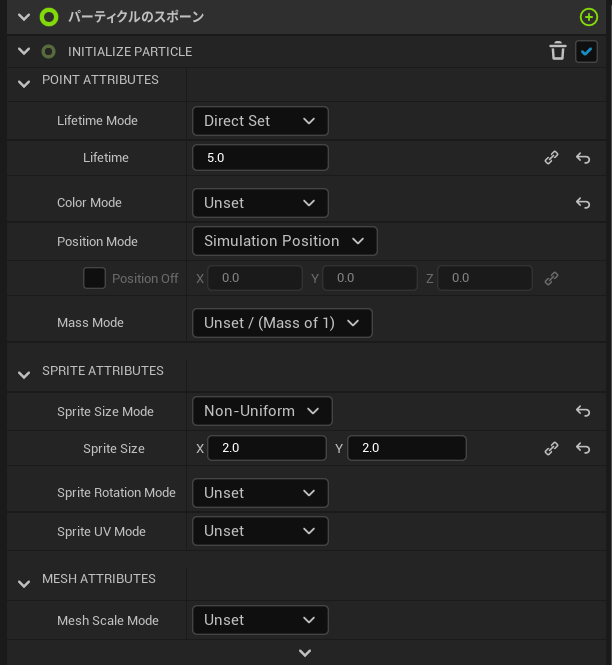Click the link icon for Position Offset

tap(551, 279)
